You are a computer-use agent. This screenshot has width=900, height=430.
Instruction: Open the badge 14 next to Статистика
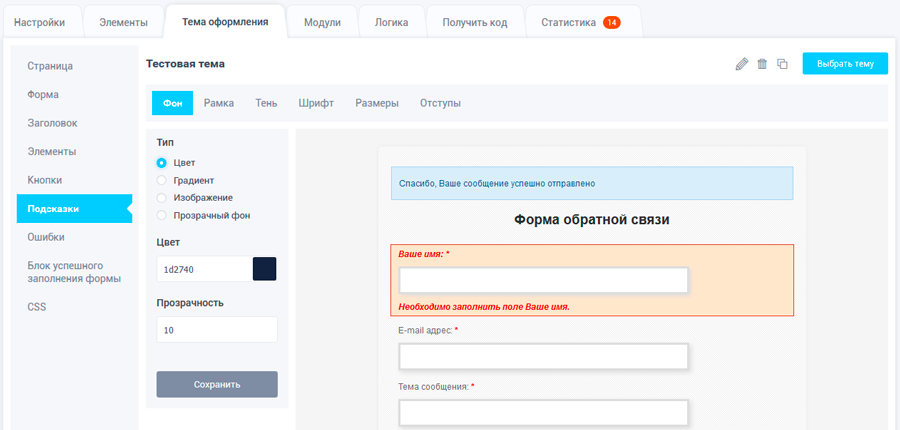pos(612,22)
